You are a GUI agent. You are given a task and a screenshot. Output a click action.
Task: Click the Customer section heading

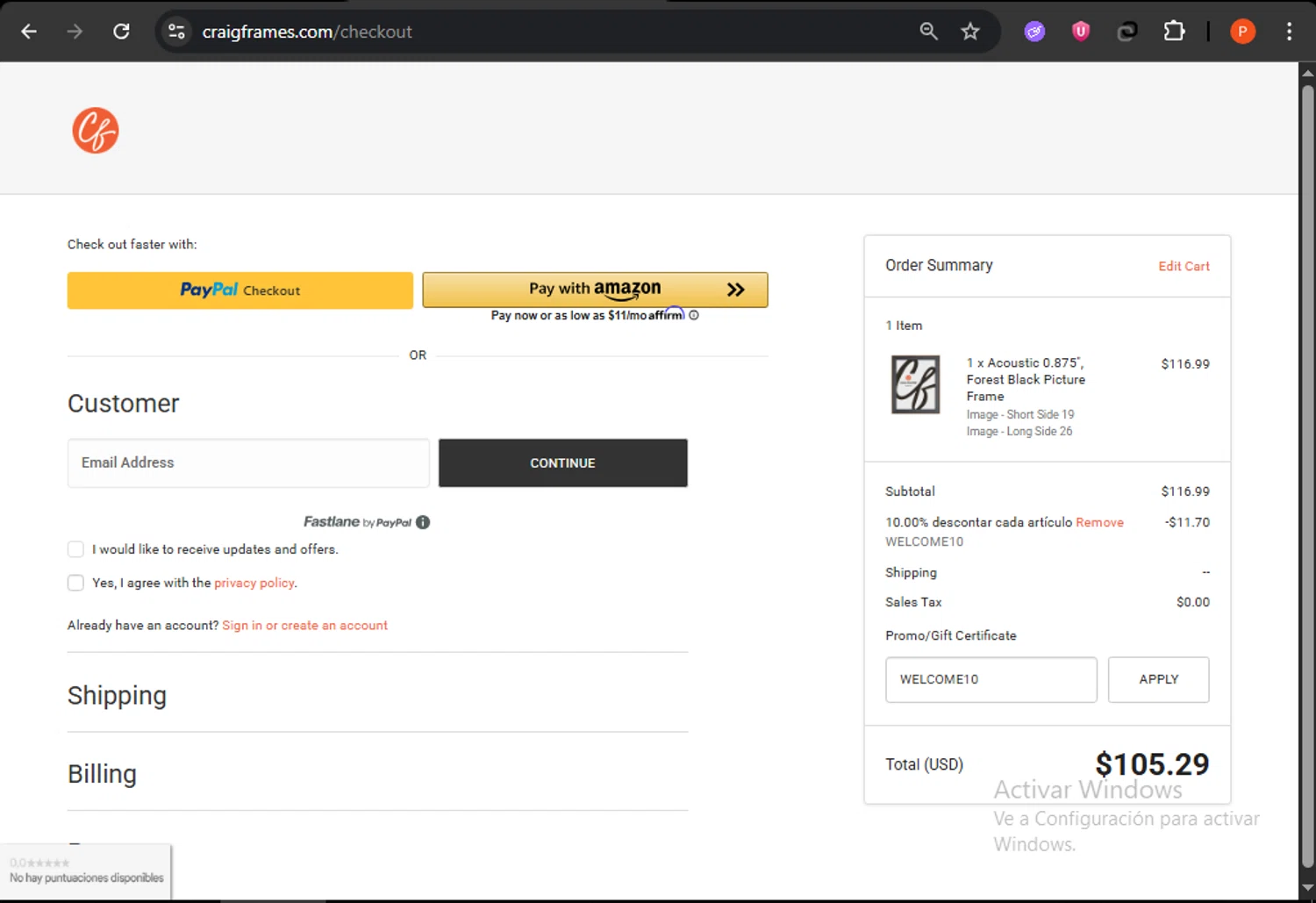coord(124,404)
